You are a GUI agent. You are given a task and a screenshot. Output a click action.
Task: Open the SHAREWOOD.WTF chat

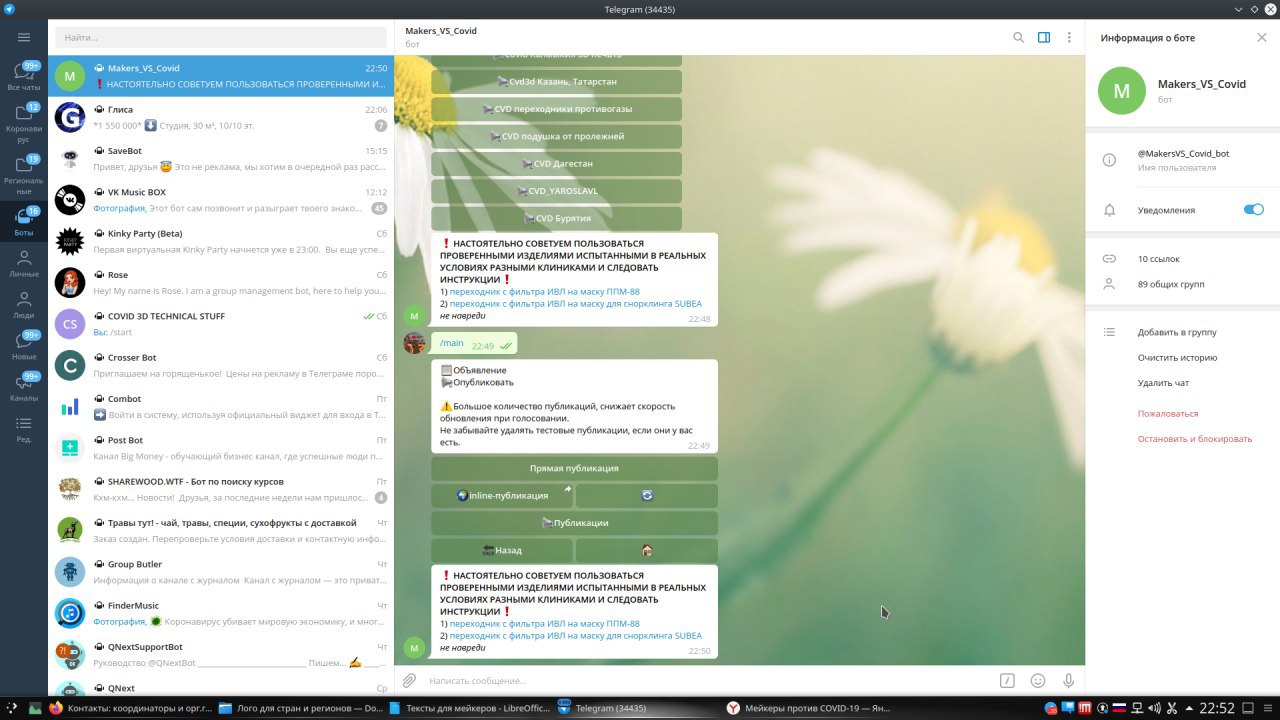tap(221, 489)
